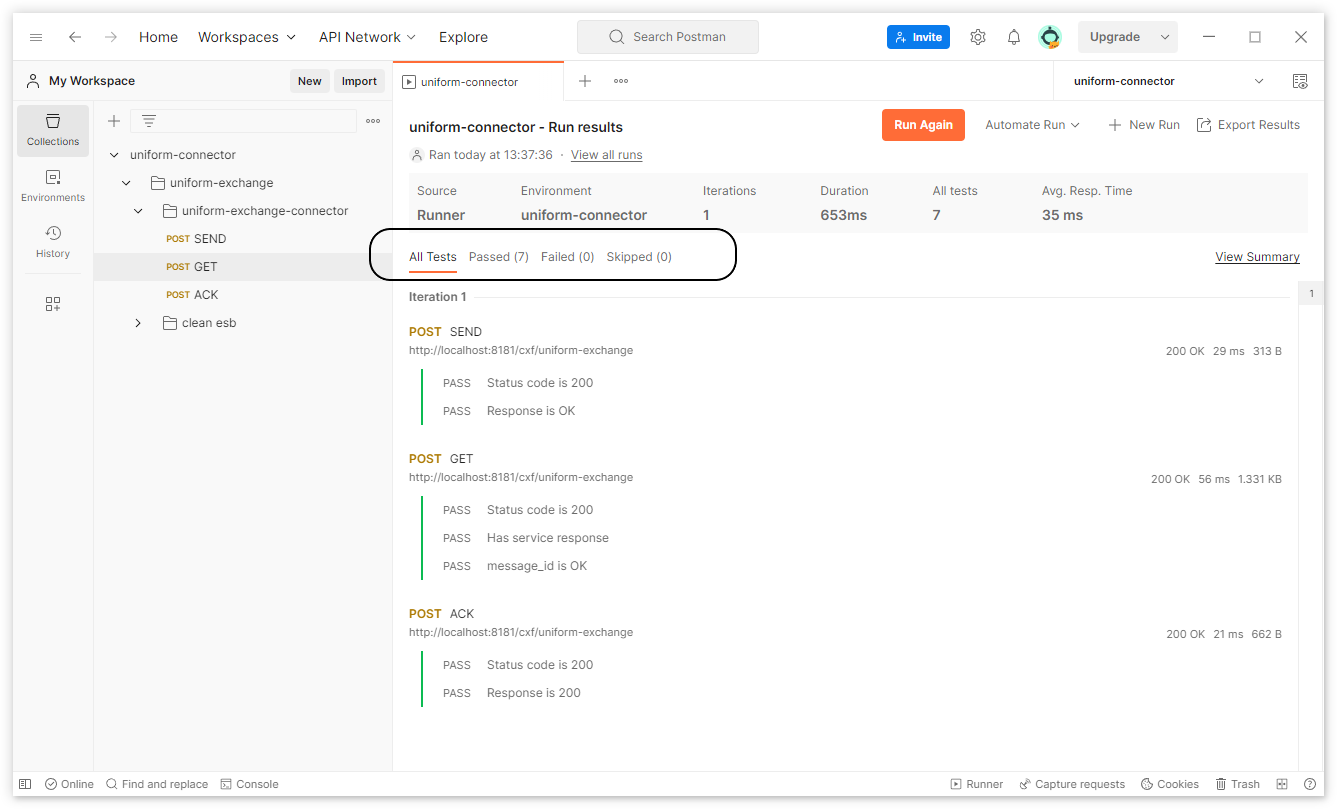Open the environment selector dropdown
1337x809 pixels.
click(1258, 81)
